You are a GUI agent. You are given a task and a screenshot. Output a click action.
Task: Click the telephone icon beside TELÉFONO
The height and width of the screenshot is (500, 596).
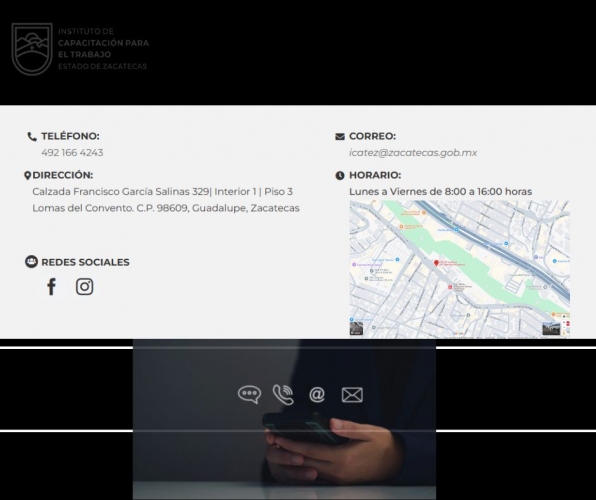32,137
